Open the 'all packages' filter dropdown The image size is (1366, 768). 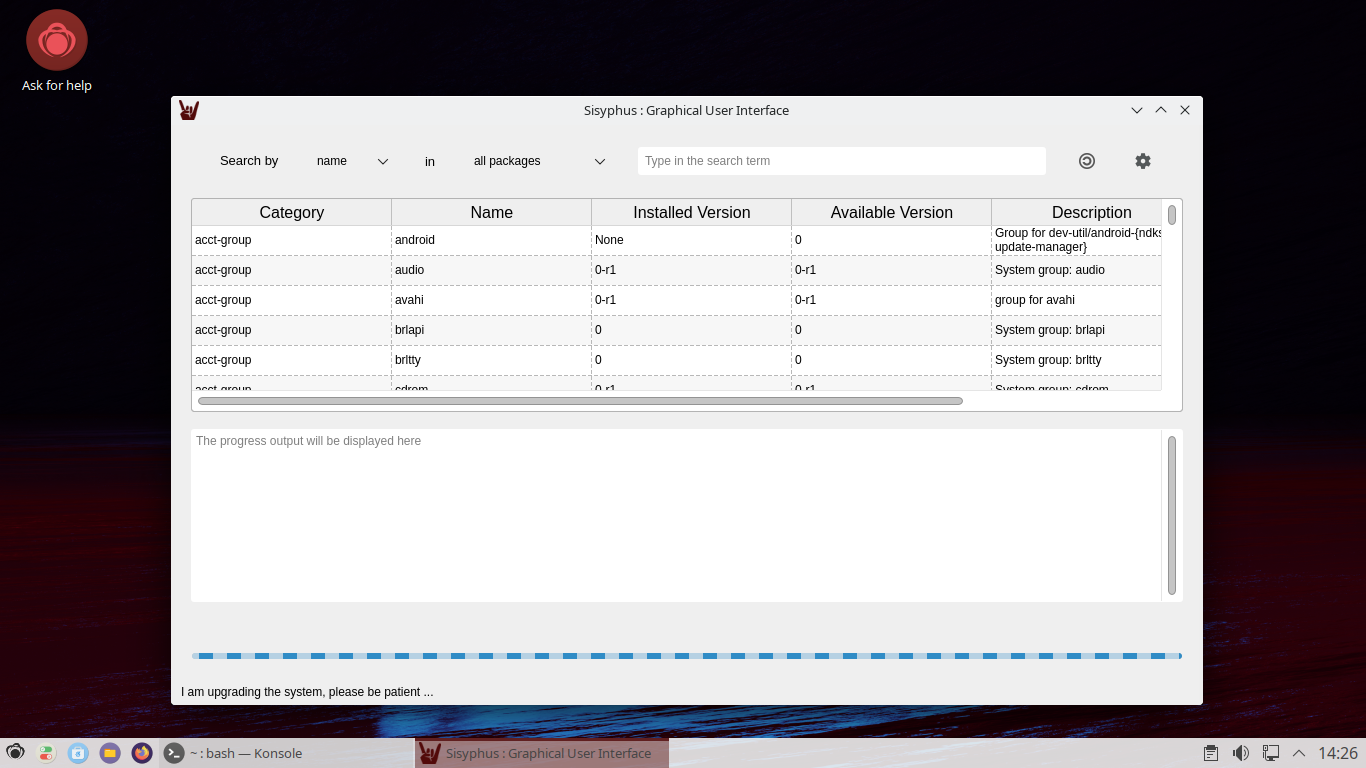540,161
